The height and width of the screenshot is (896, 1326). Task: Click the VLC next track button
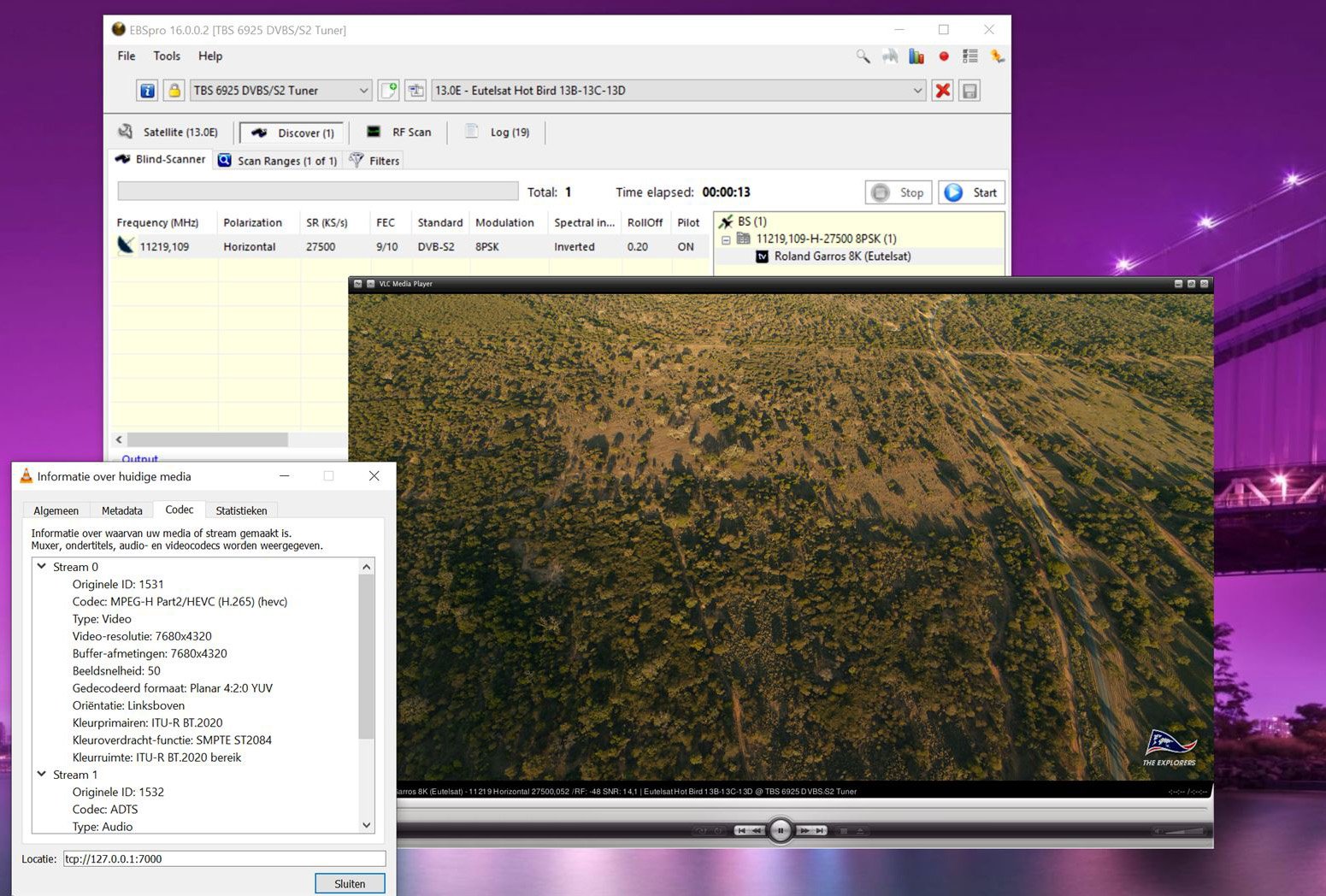[820, 831]
